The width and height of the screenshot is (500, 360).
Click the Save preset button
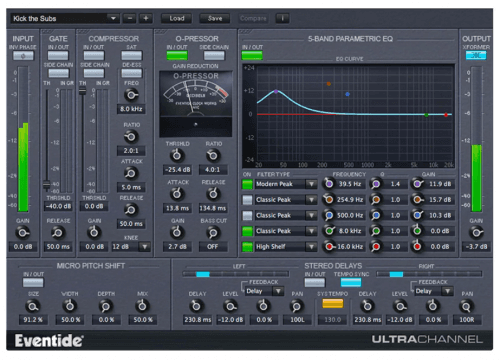click(x=215, y=18)
